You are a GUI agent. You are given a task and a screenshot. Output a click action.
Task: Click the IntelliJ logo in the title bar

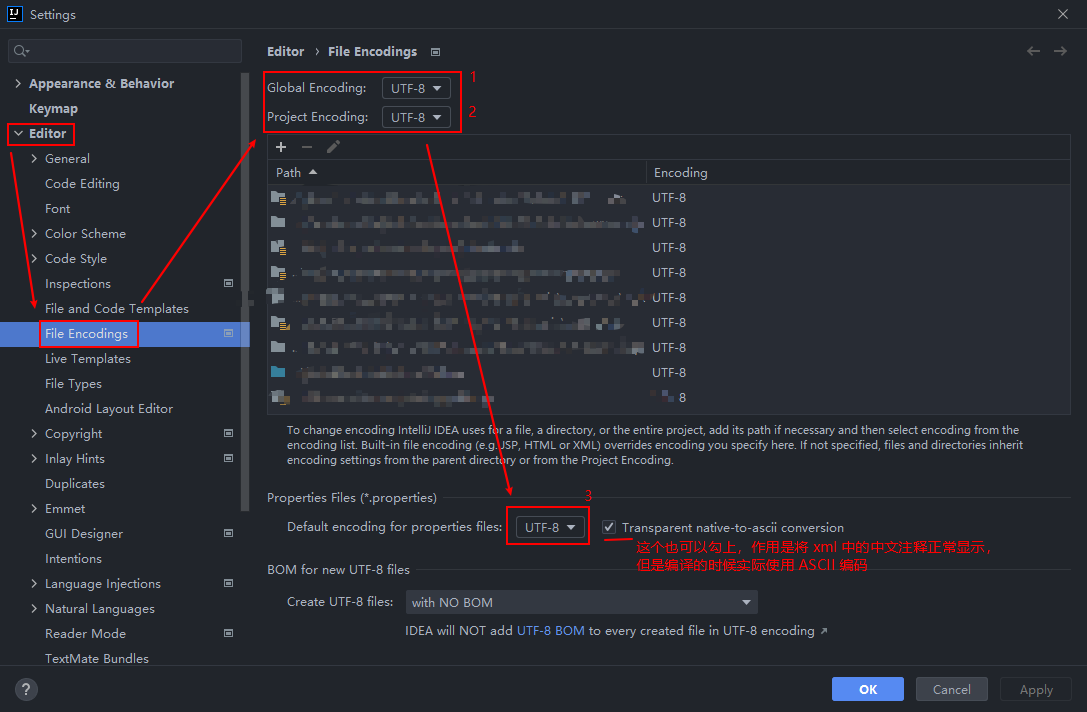(x=15, y=14)
